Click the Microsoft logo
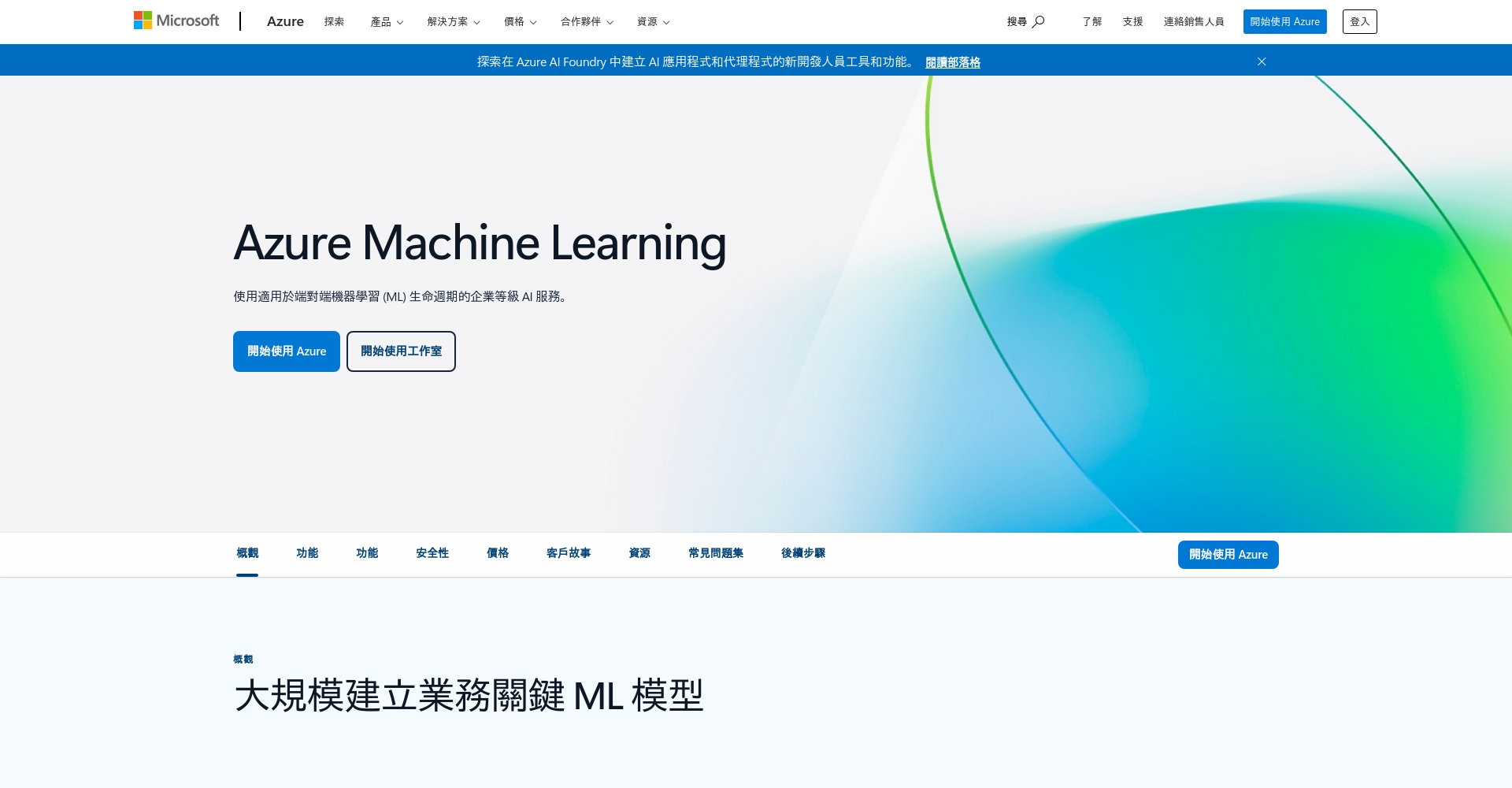This screenshot has width=1512, height=788. tap(176, 21)
